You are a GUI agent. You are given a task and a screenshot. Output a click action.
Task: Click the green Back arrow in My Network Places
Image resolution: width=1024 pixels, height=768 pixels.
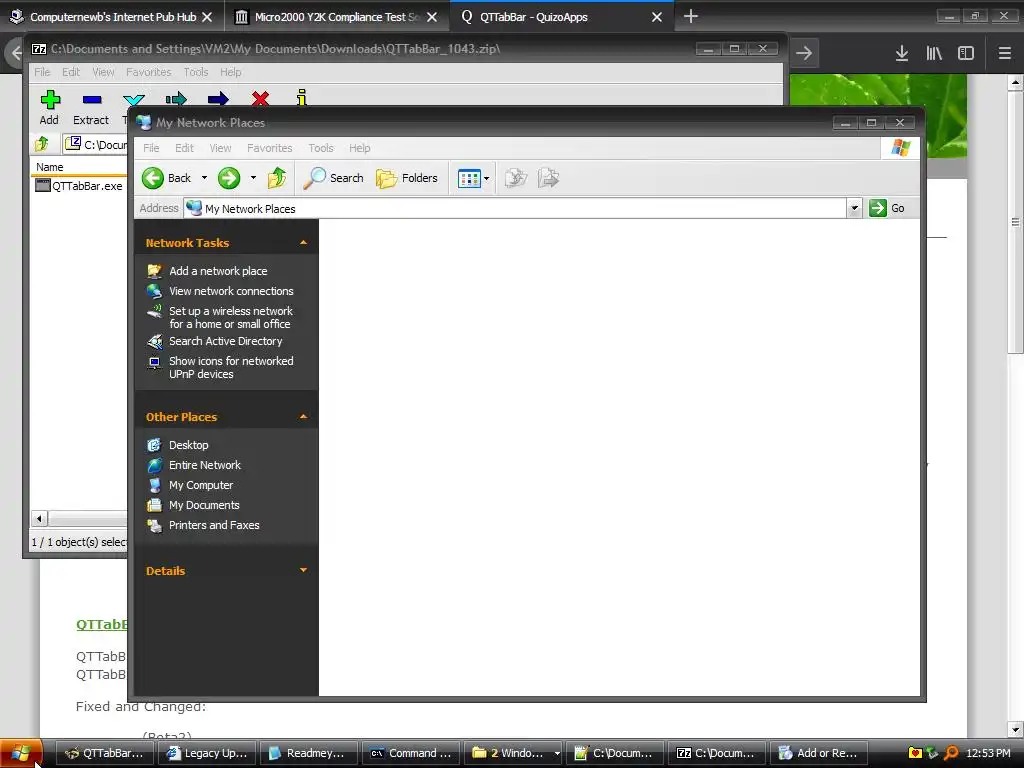[x=153, y=178]
